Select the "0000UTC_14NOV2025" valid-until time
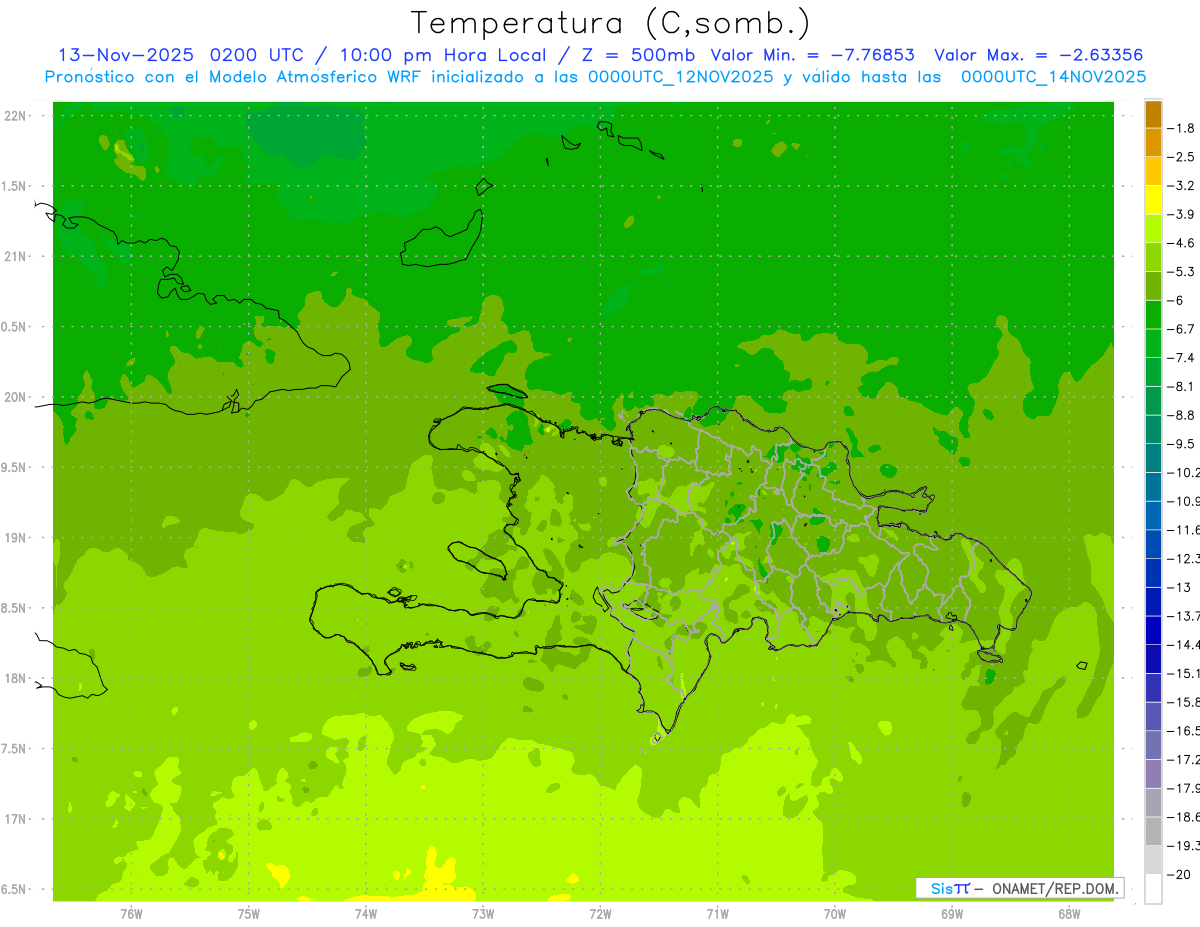 [x=1053, y=77]
